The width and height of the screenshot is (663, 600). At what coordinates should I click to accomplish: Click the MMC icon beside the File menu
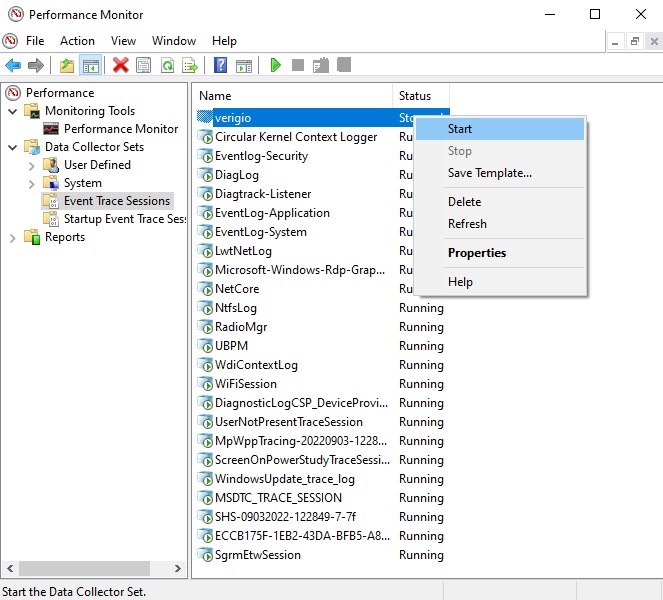pos(10,41)
